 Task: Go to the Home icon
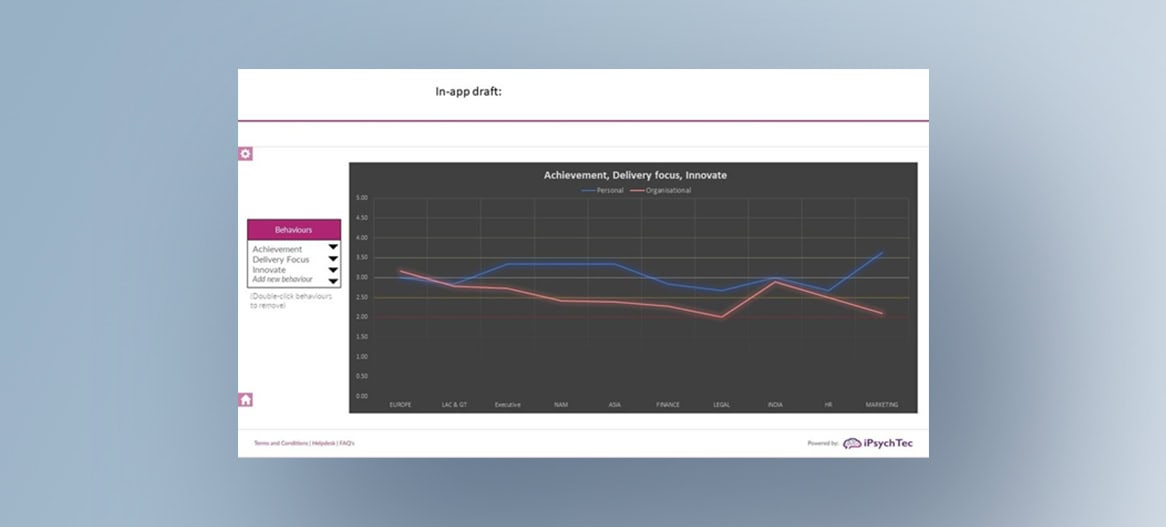tap(245, 400)
